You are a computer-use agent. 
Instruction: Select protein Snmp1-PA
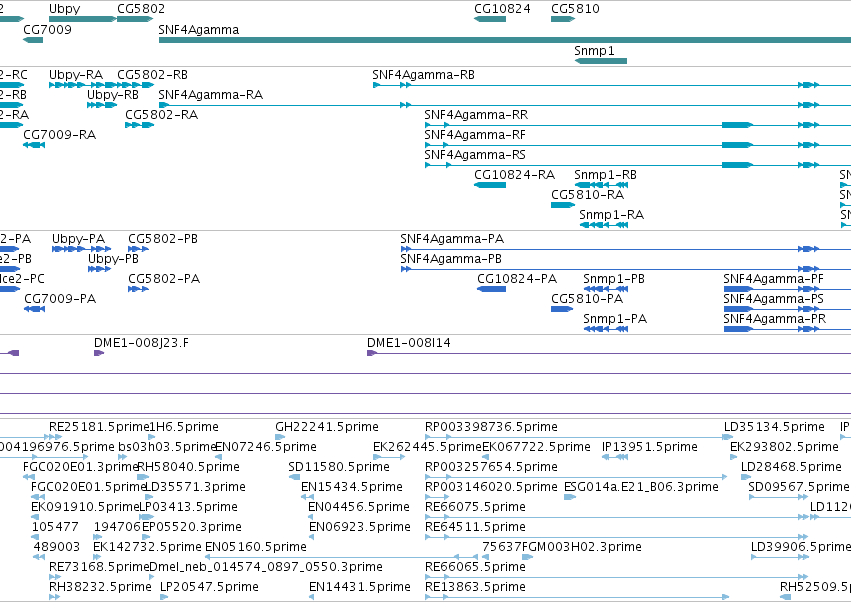click(x=606, y=329)
